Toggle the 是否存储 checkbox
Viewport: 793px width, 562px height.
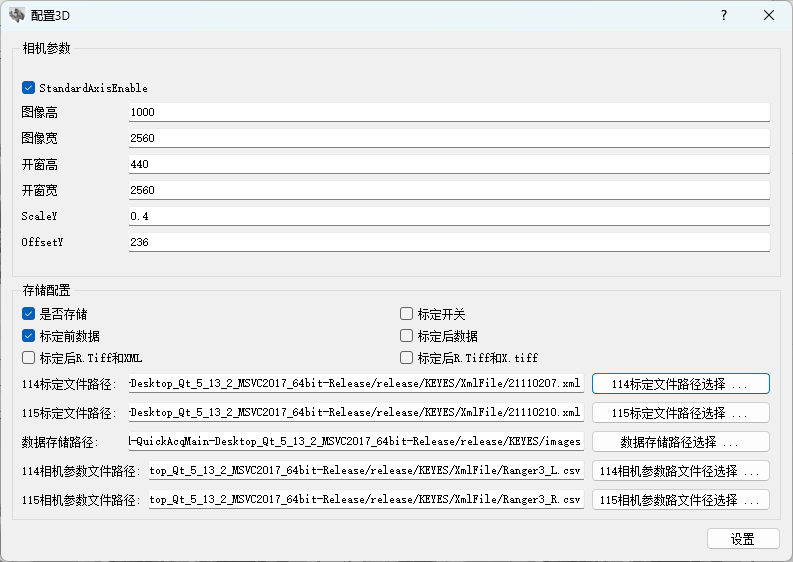click(x=29, y=314)
